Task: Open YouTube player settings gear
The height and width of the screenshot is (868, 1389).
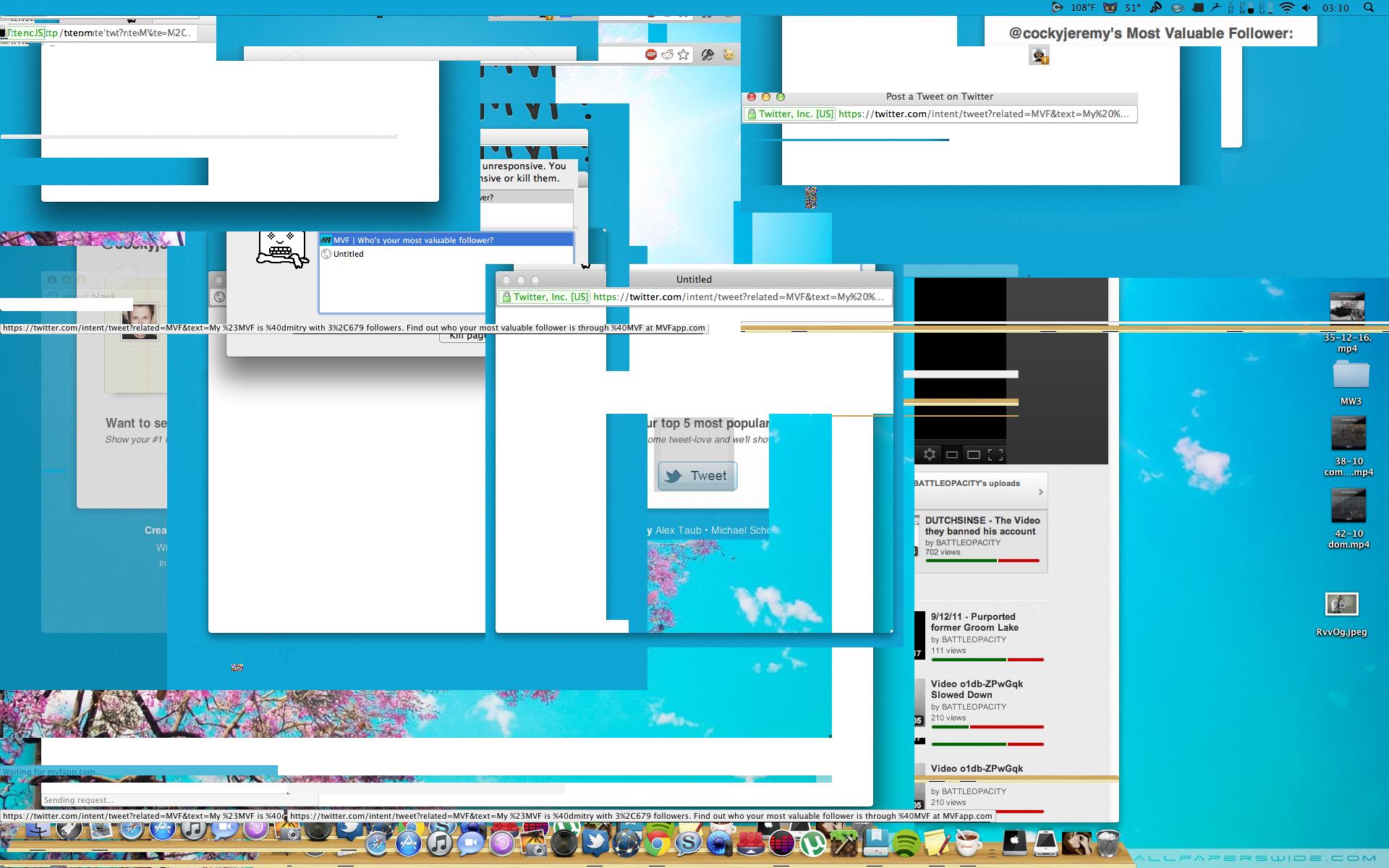Action: tap(930, 454)
